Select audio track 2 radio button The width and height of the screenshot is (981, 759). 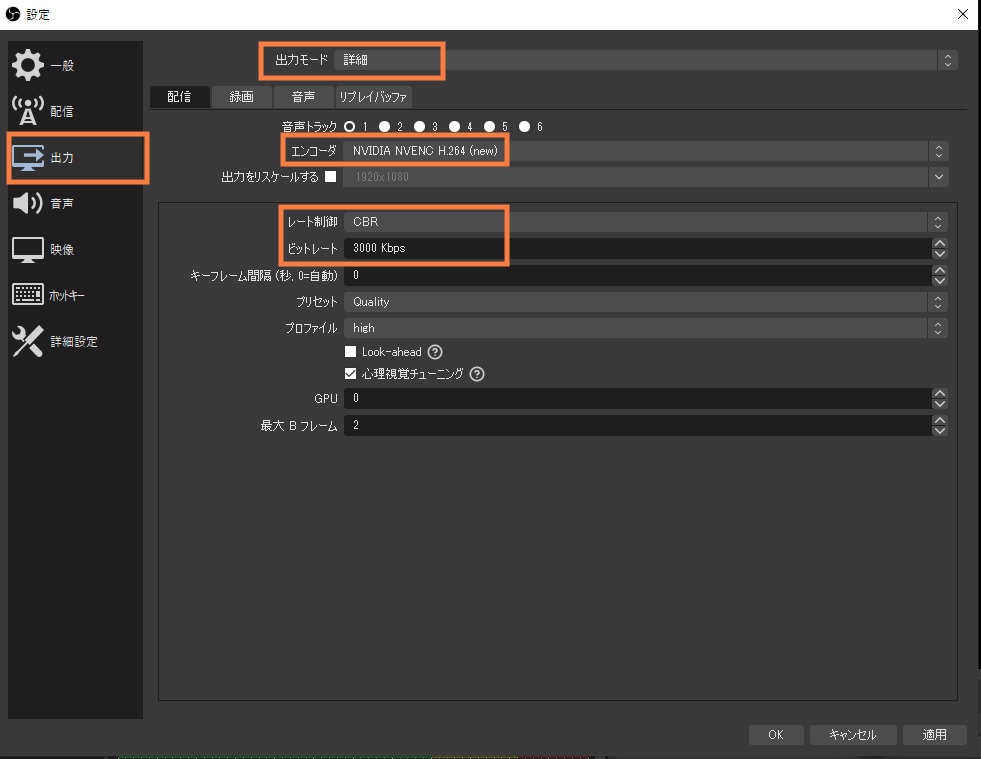tap(384, 126)
